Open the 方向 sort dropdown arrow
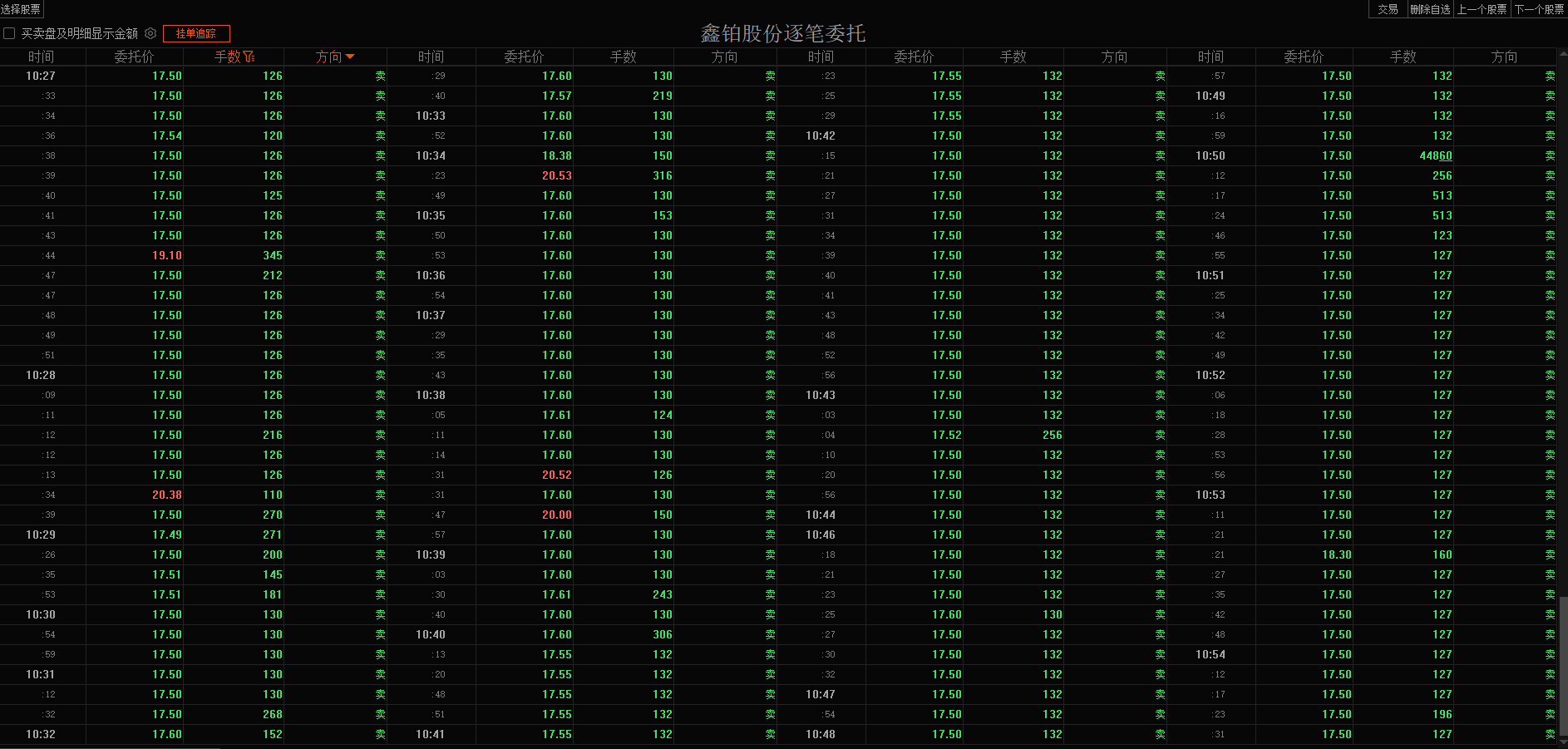The width and height of the screenshot is (1568, 749). 350,57
